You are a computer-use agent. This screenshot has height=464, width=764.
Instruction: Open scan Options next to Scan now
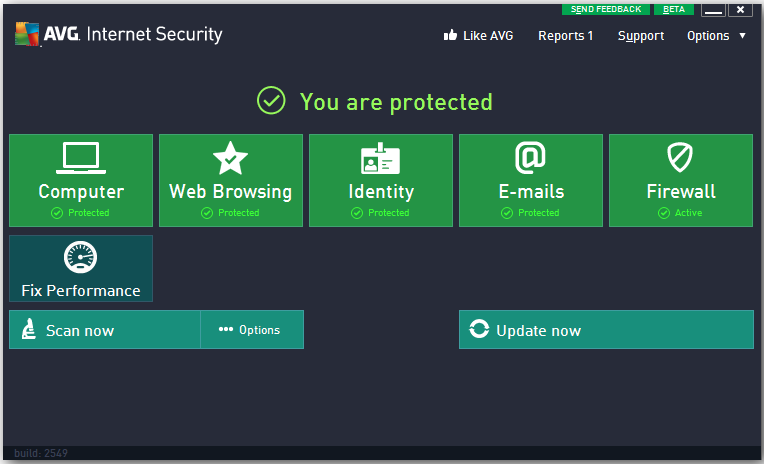coord(252,329)
